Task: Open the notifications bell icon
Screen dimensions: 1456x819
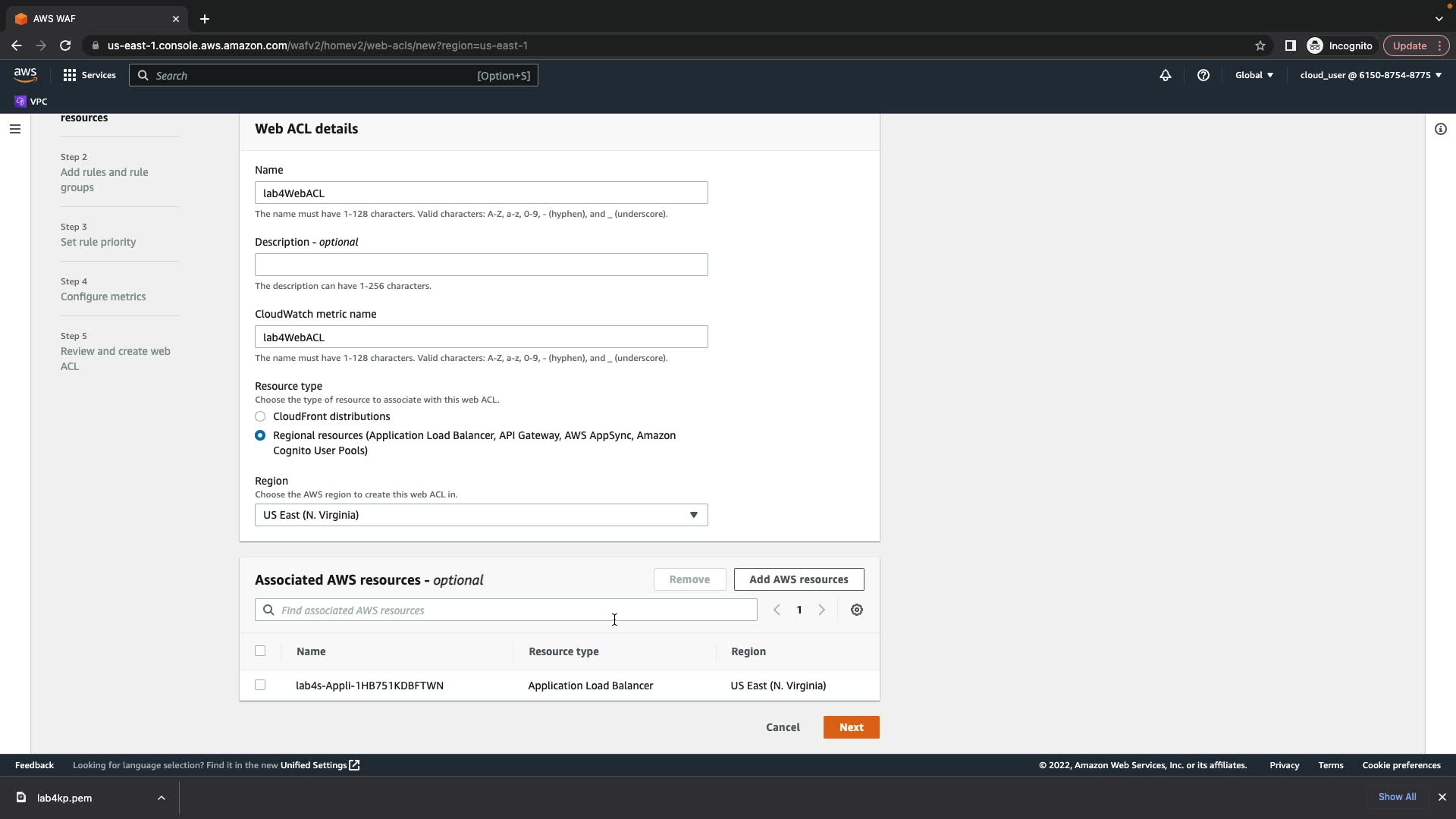Action: tap(1166, 75)
